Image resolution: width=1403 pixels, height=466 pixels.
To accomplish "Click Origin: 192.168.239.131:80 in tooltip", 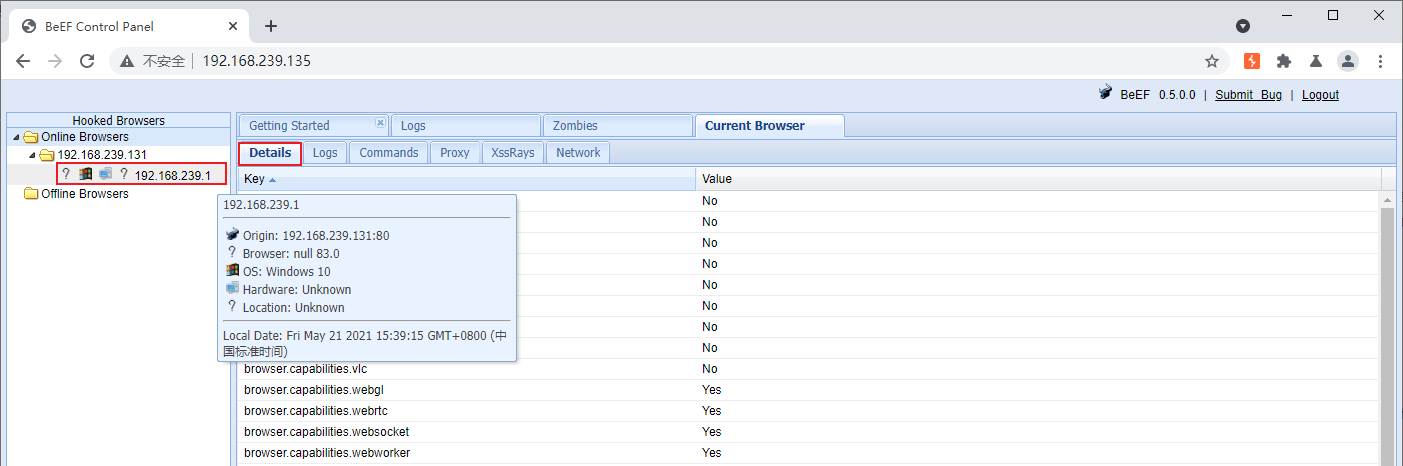I will (x=316, y=236).
